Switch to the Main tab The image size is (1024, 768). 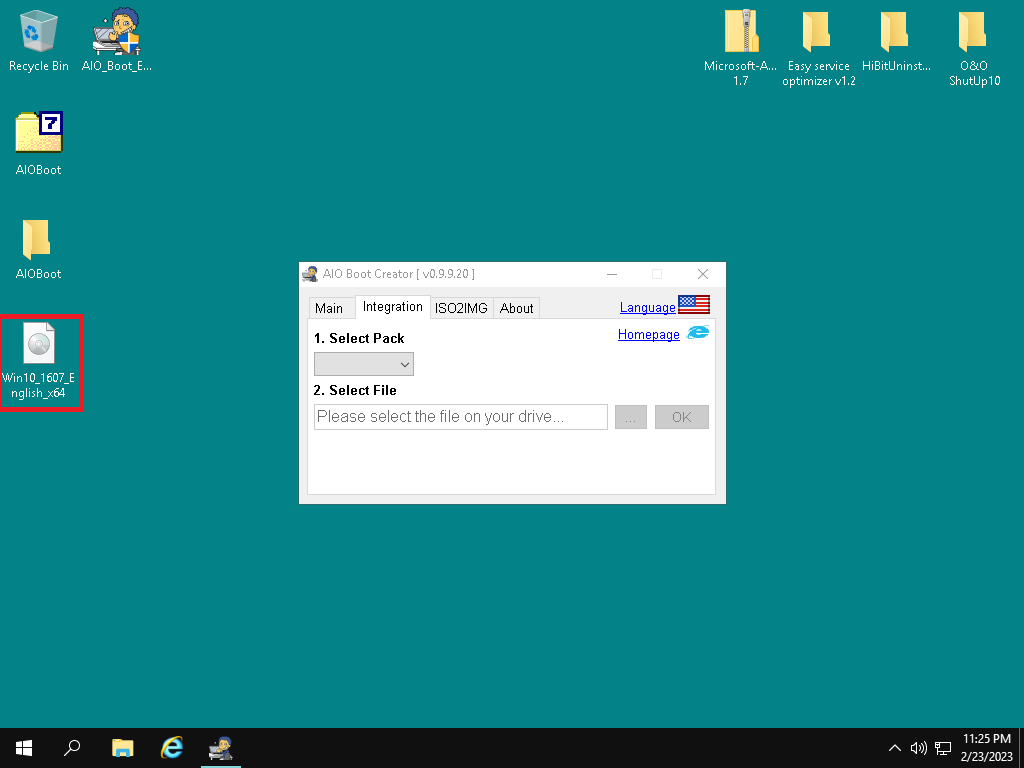[x=329, y=308]
